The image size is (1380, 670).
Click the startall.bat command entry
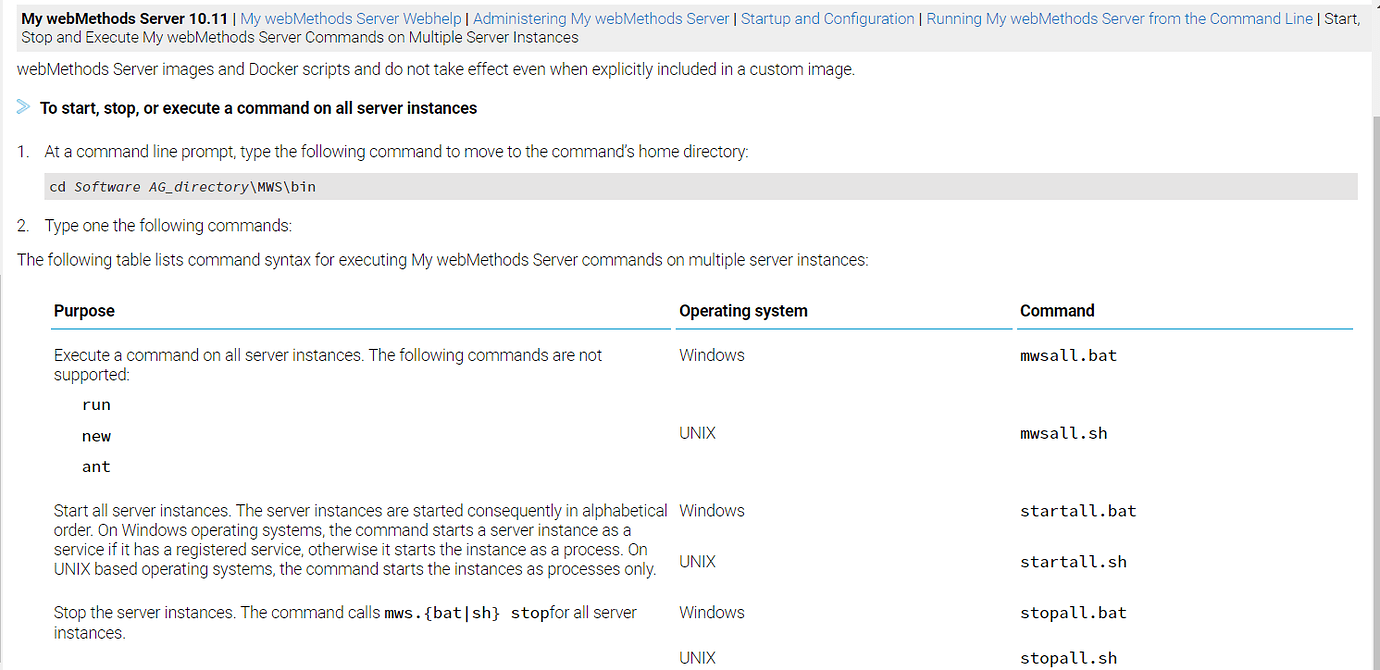click(1078, 511)
